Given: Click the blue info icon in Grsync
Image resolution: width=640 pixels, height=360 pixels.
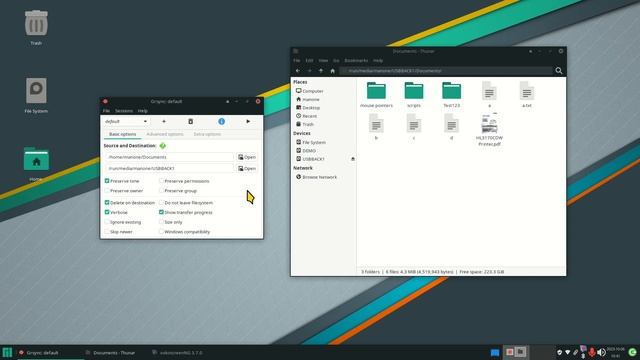Looking at the screenshot, I should [x=221, y=121].
